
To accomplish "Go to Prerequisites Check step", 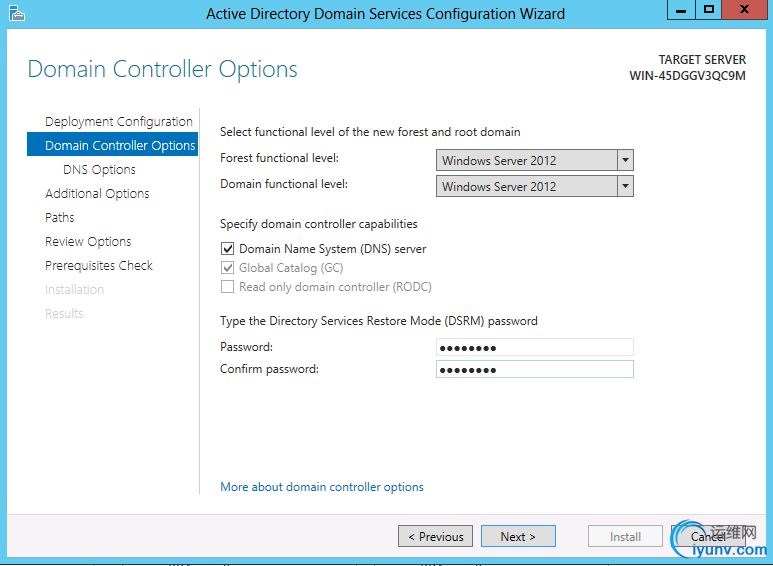I will coord(99,266).
